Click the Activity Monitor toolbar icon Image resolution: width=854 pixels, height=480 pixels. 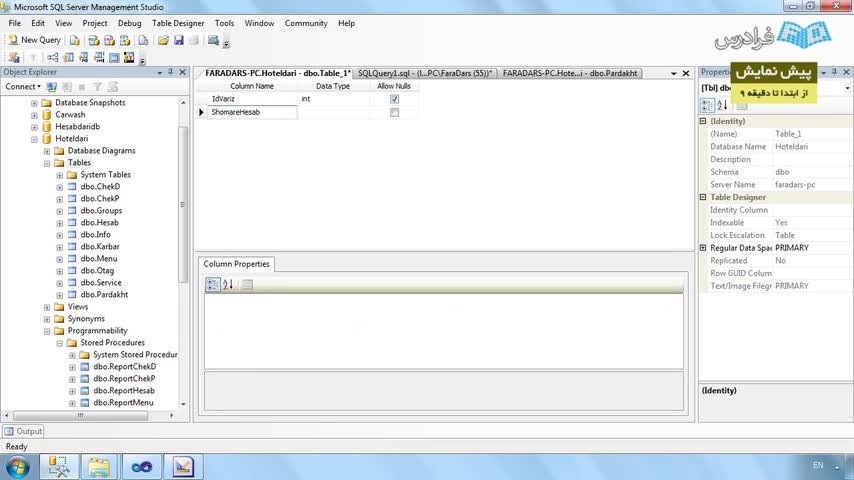[x=214, y=40]
